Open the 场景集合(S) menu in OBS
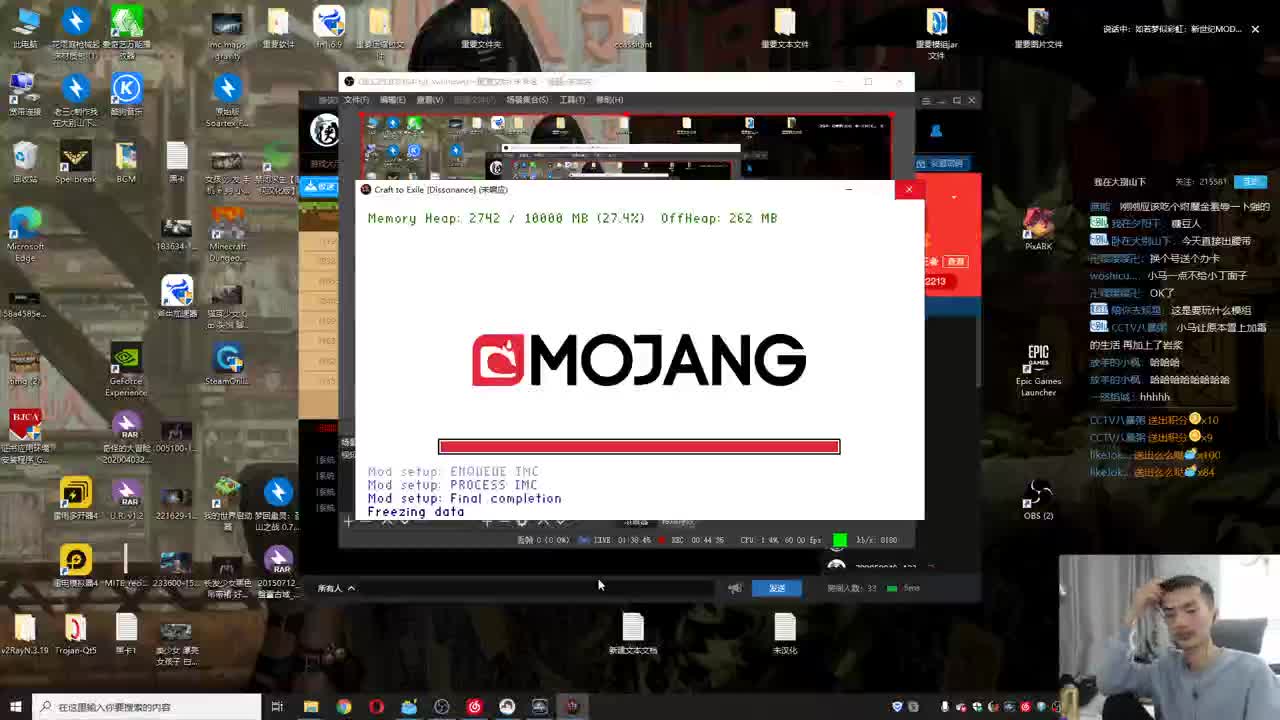Screen dimensions: 1280x720 (x=527, y=100)
